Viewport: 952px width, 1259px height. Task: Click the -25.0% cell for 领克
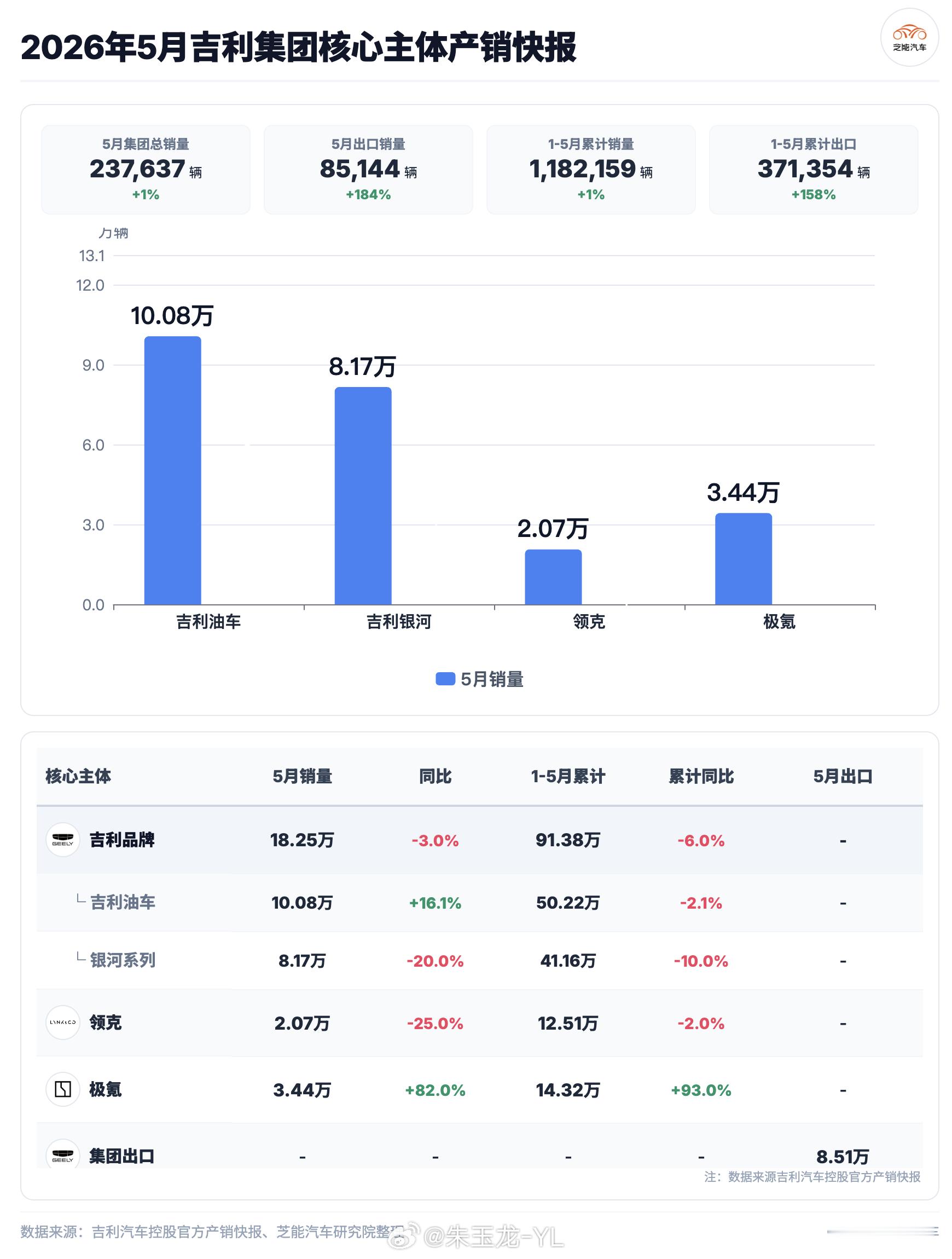click(436, 1024)
